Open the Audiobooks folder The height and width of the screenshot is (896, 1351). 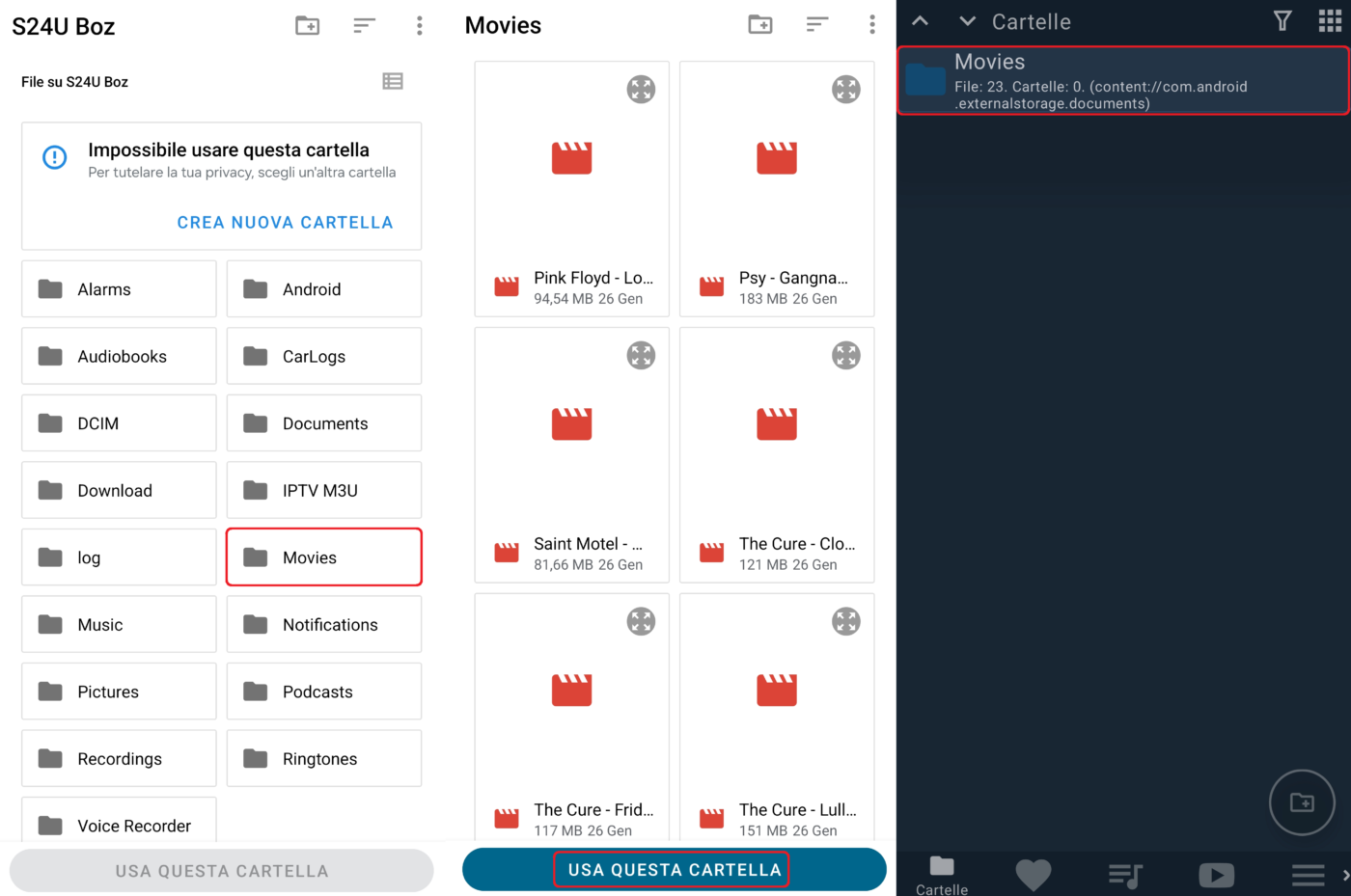(x=119, y=356)
